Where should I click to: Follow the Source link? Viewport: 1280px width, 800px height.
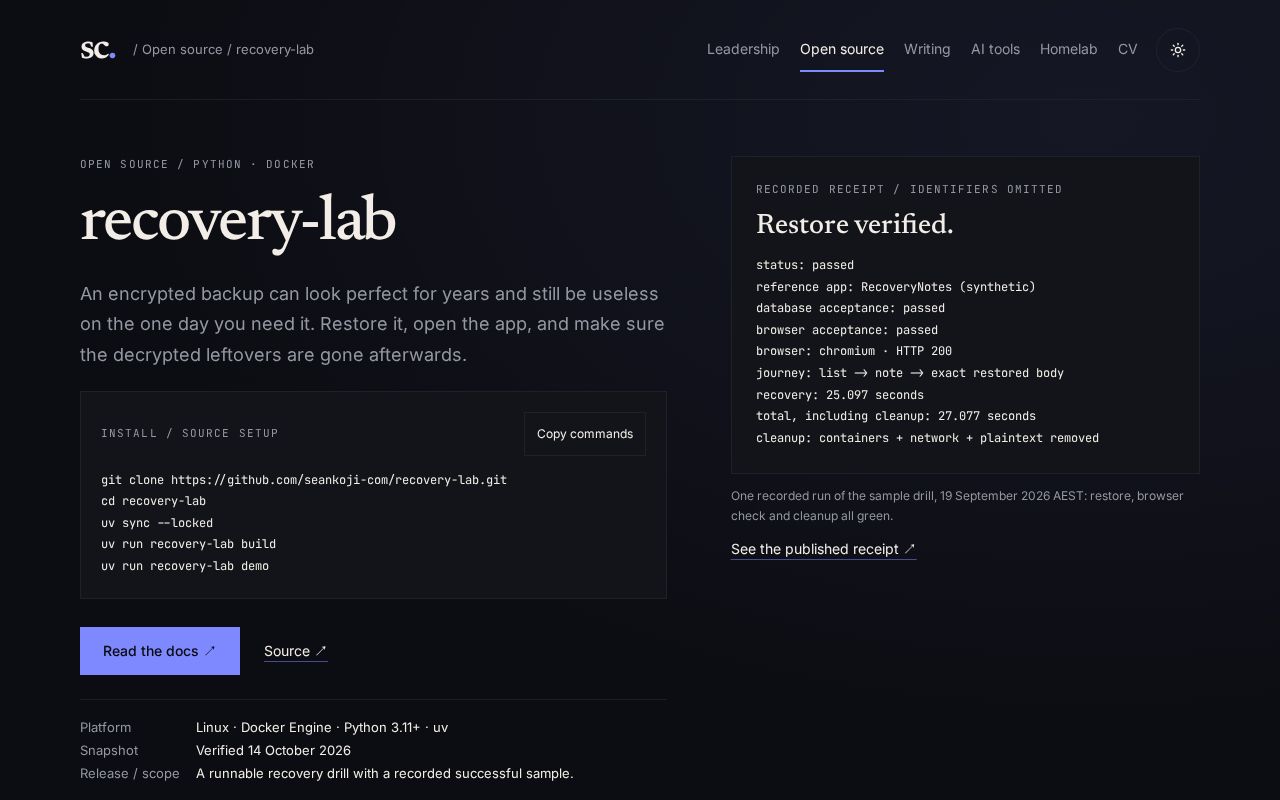(x=296, y=651)
